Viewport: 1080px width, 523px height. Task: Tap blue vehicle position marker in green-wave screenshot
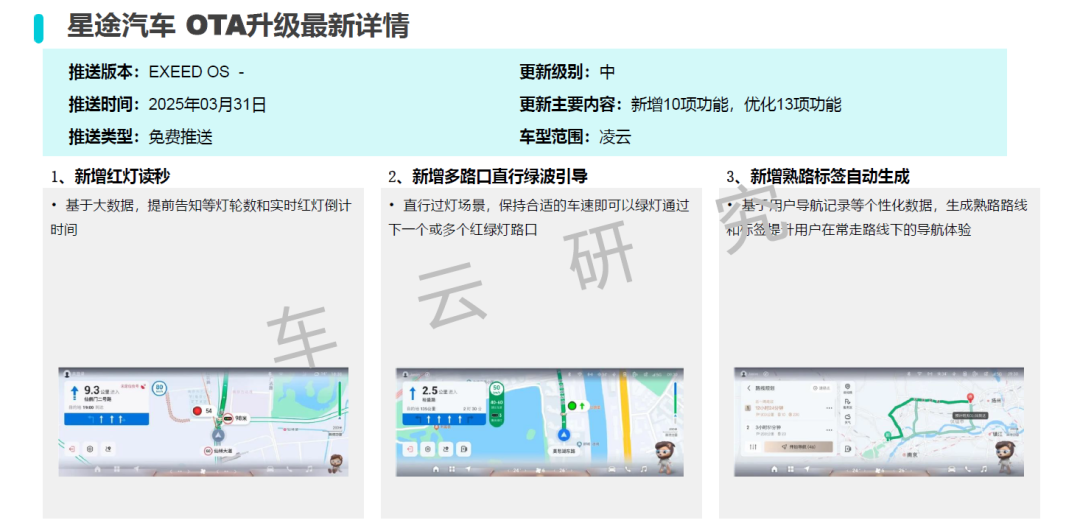[564, 435]
